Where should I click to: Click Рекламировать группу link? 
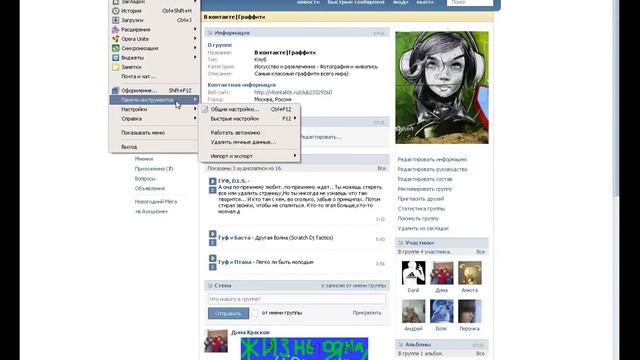(x=425, y=189)
